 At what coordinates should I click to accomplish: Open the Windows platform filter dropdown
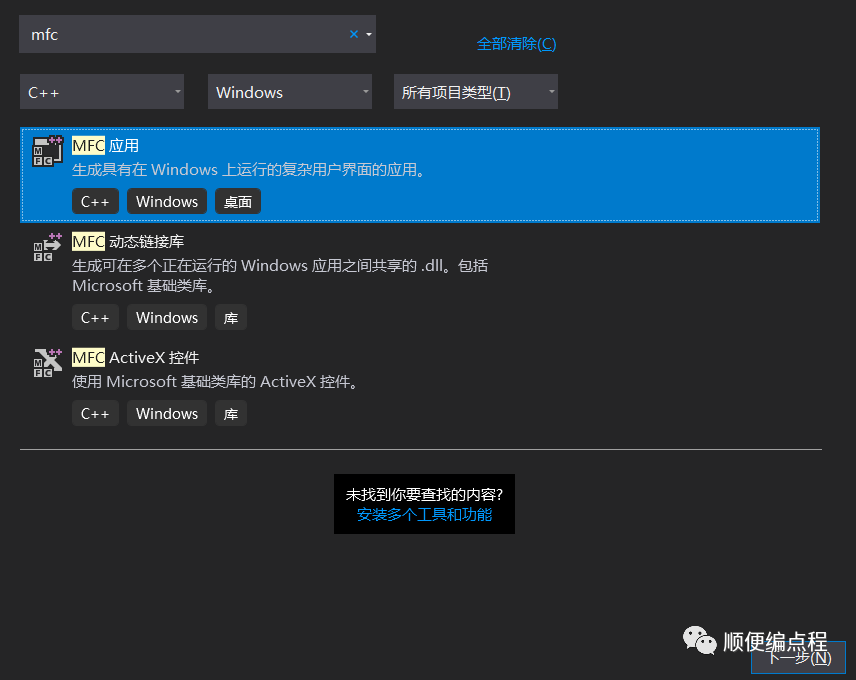pyautogui.click(x=290, y=92)
